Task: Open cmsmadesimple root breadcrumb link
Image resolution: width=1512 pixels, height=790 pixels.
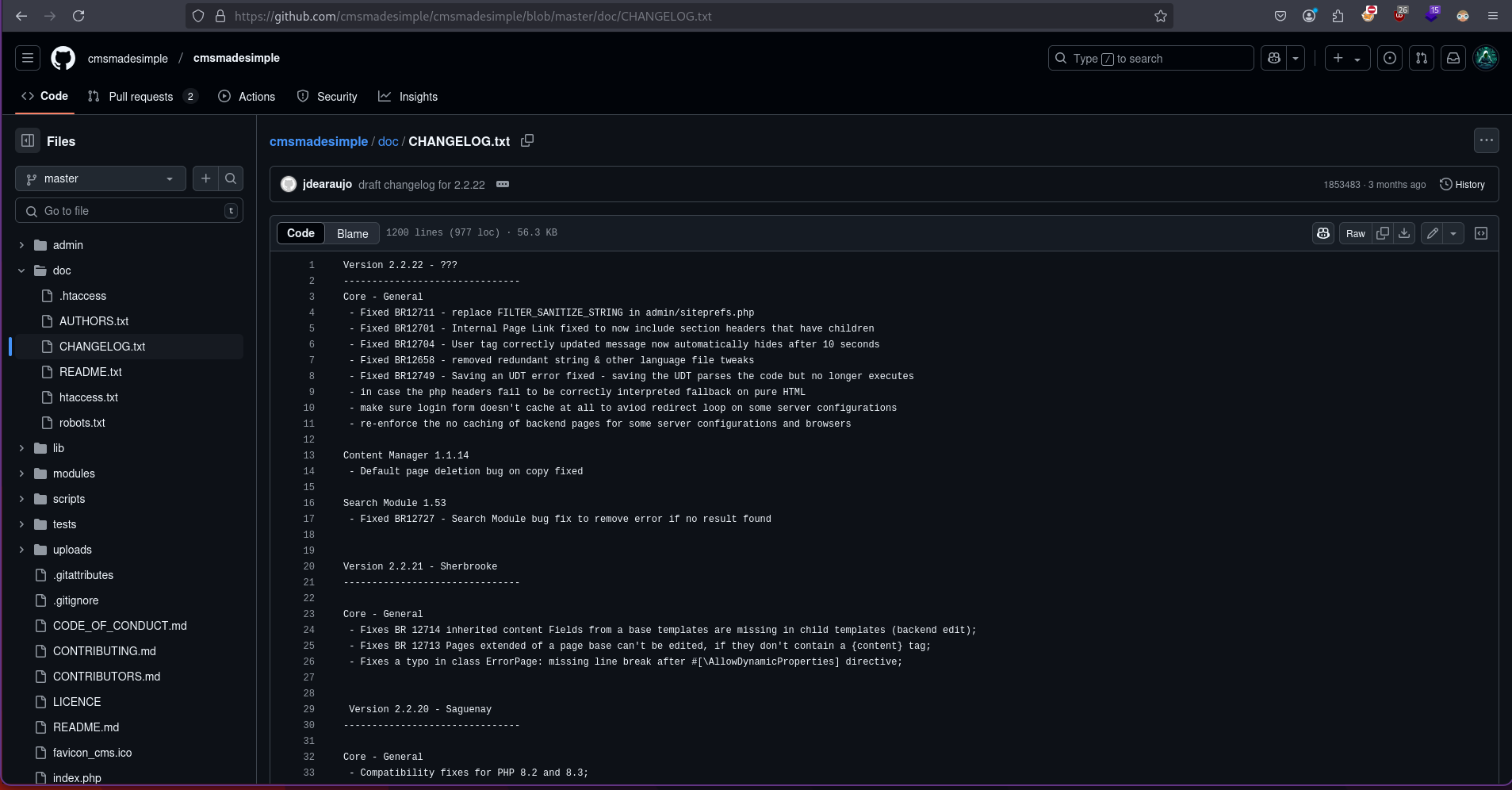Action: (x=319, y=141)
